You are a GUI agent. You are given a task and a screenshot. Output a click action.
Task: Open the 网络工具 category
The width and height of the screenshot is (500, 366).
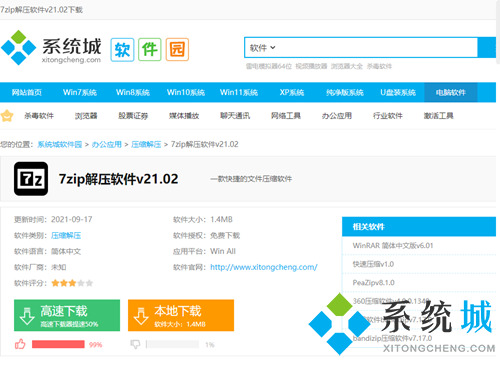click(x=286, y=116)
